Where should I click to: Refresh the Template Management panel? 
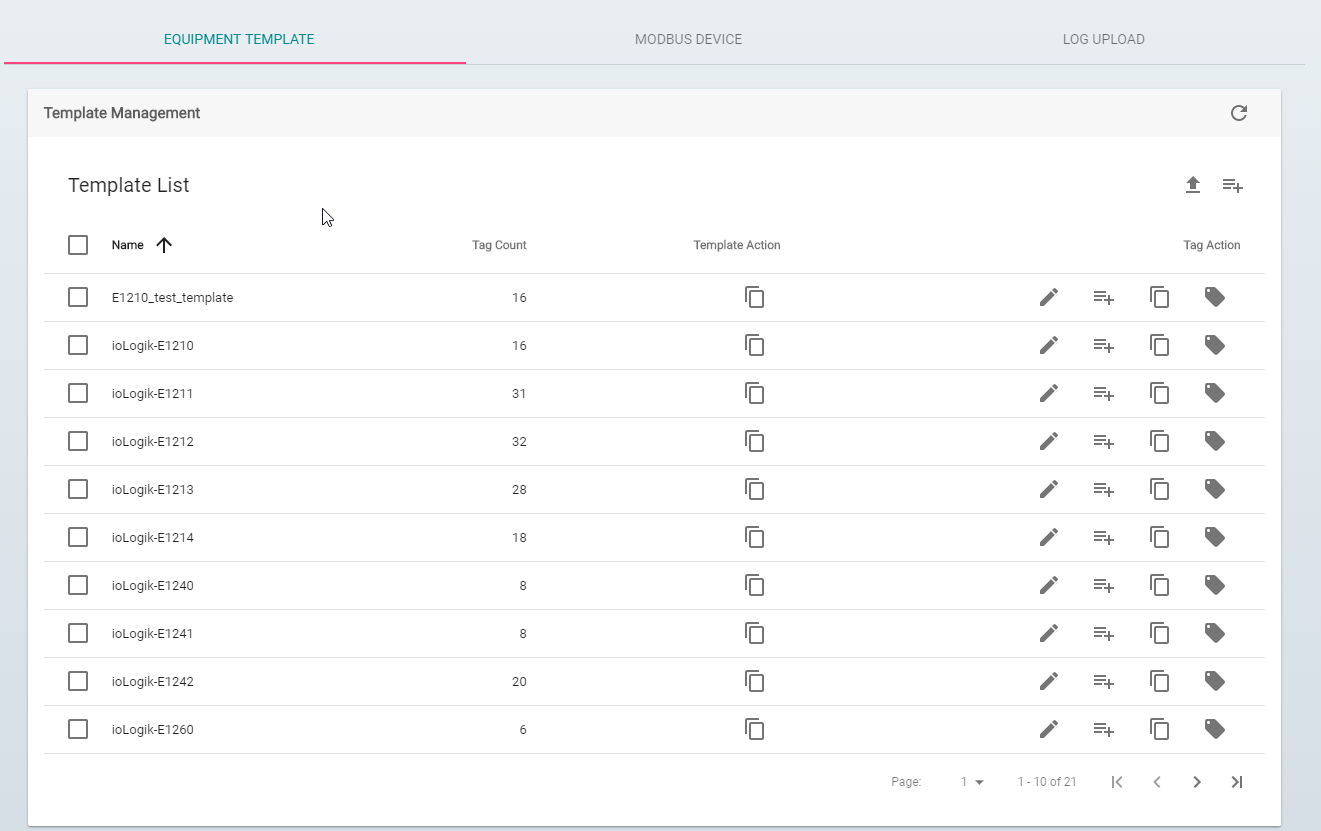[1239, 113]
